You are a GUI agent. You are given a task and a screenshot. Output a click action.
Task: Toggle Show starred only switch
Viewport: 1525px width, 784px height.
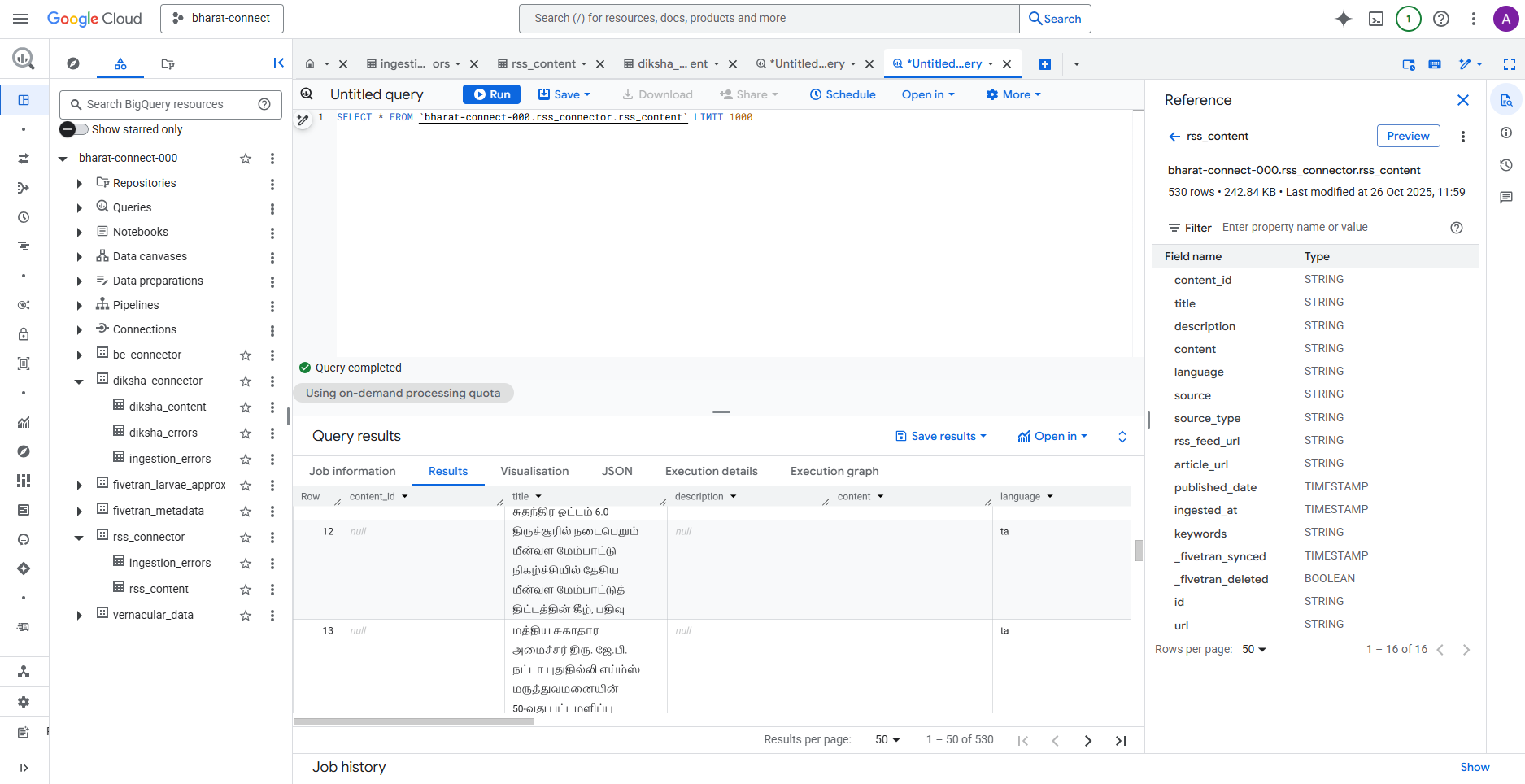point(74,129)
